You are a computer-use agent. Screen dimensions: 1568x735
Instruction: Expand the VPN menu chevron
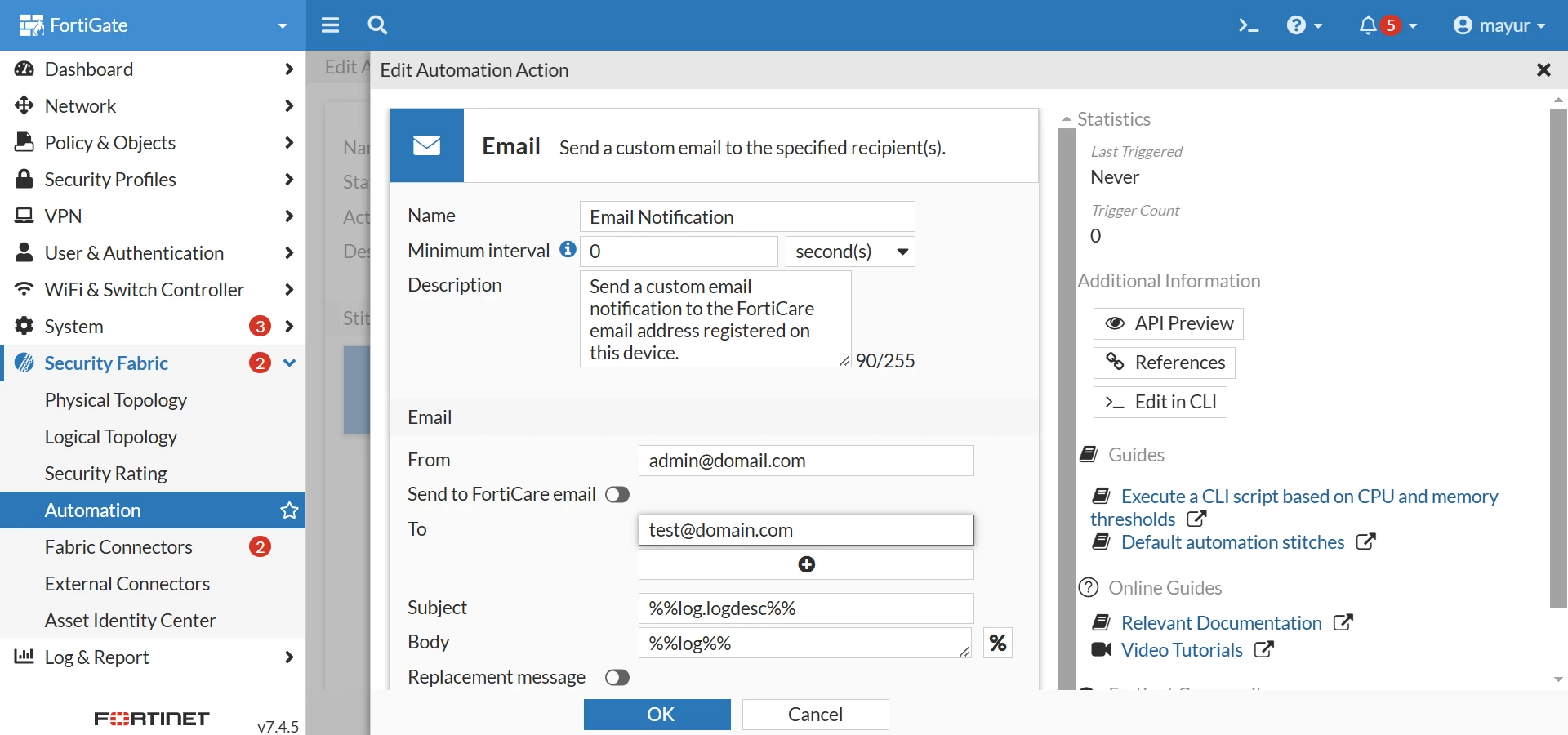click(289, 216)
